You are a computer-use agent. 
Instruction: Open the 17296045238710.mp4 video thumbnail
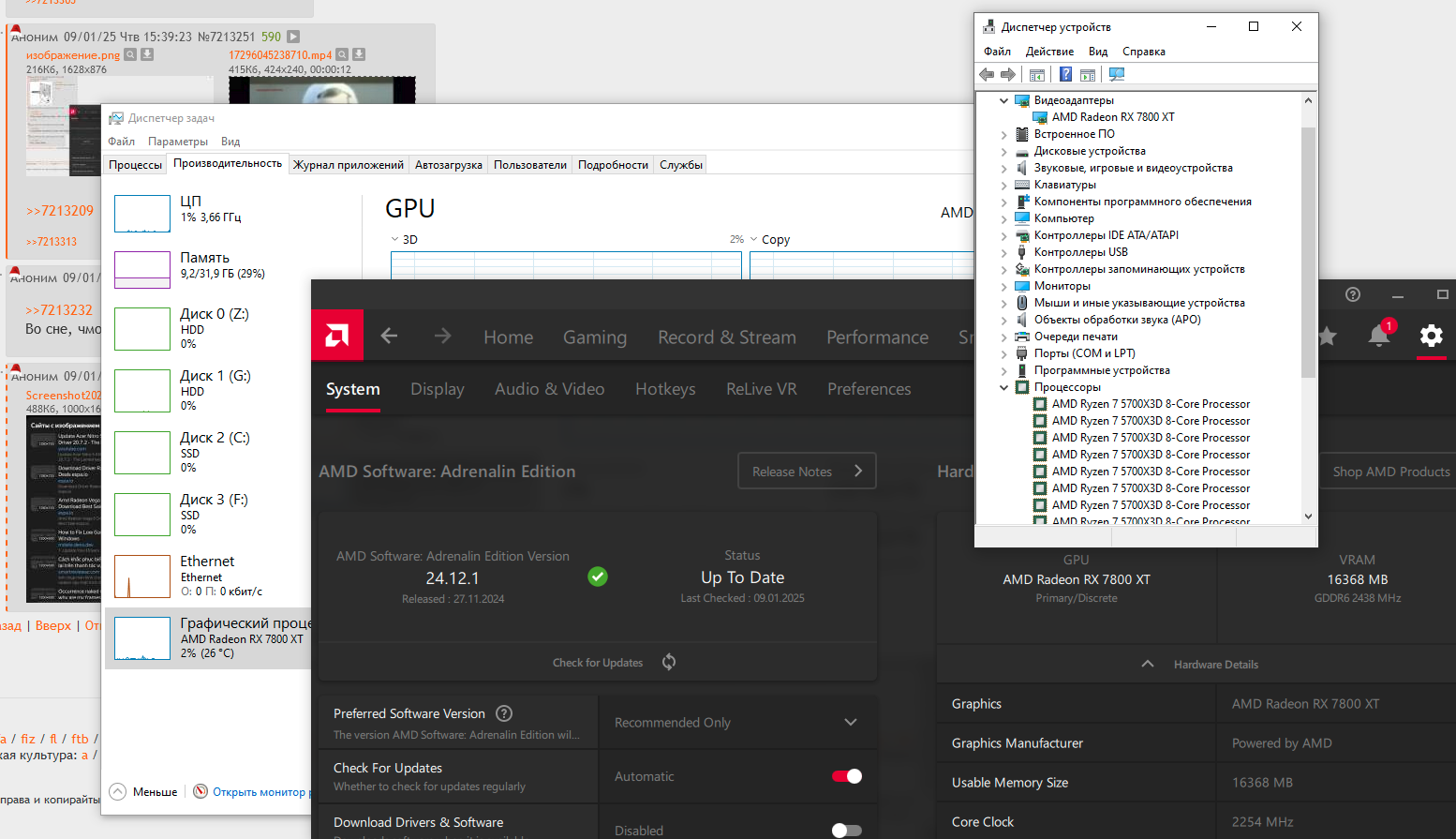coord(322,90)
